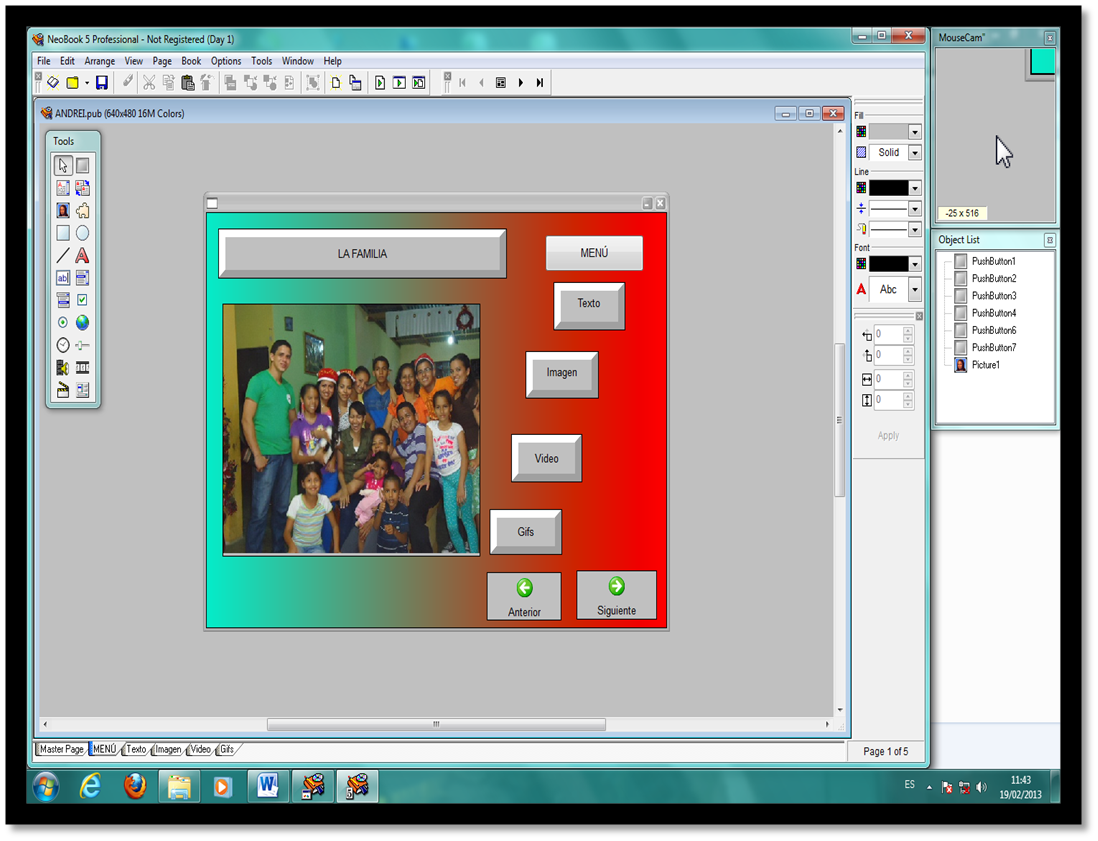Viewport: 1098px width, 841px height.
Task: Pick the Line drawing tool
Action: [x=62, y=255]
